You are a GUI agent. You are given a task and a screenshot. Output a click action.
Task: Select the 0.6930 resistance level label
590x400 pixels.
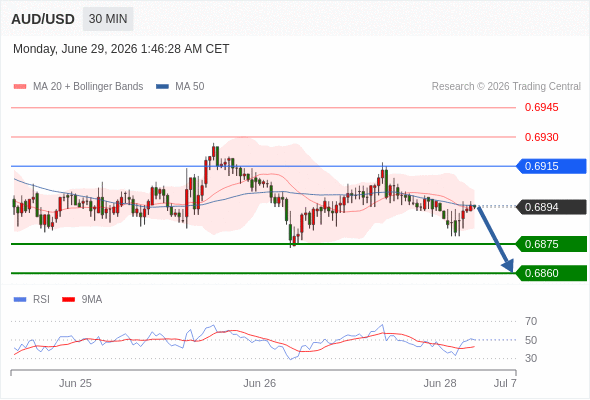click(x=541, y=137)
